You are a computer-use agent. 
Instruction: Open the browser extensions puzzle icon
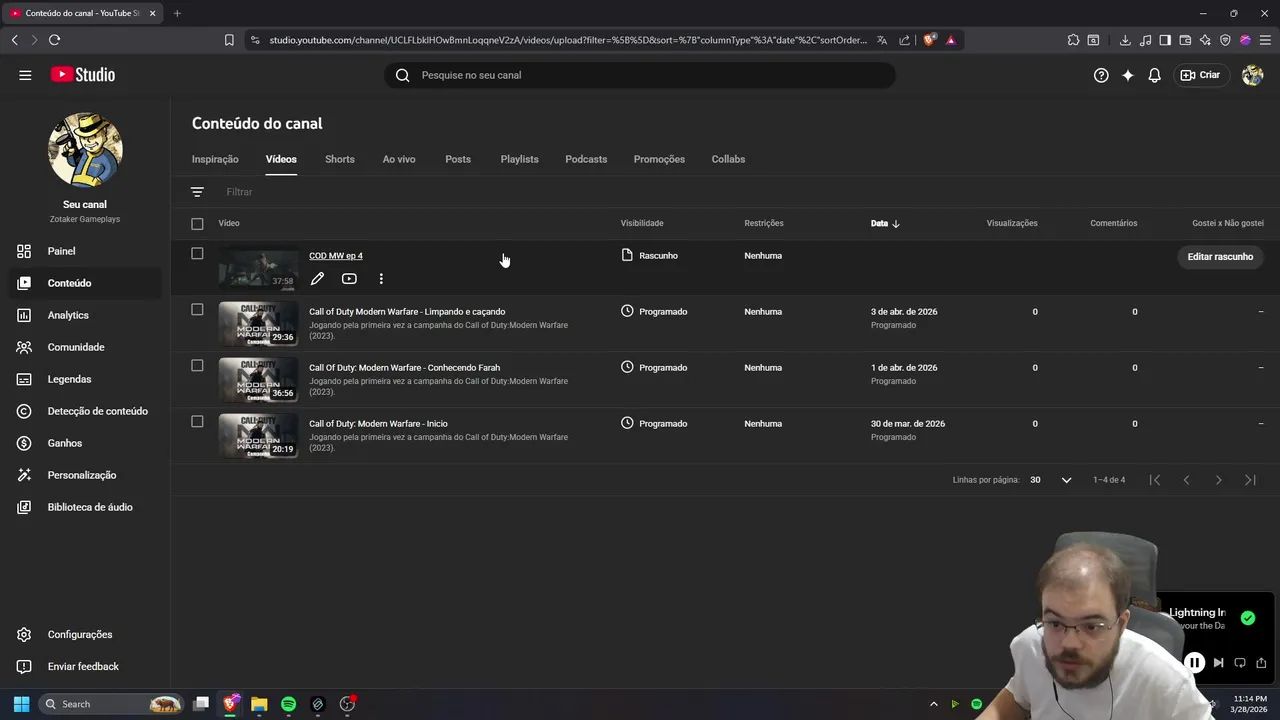pos(1073,40)
